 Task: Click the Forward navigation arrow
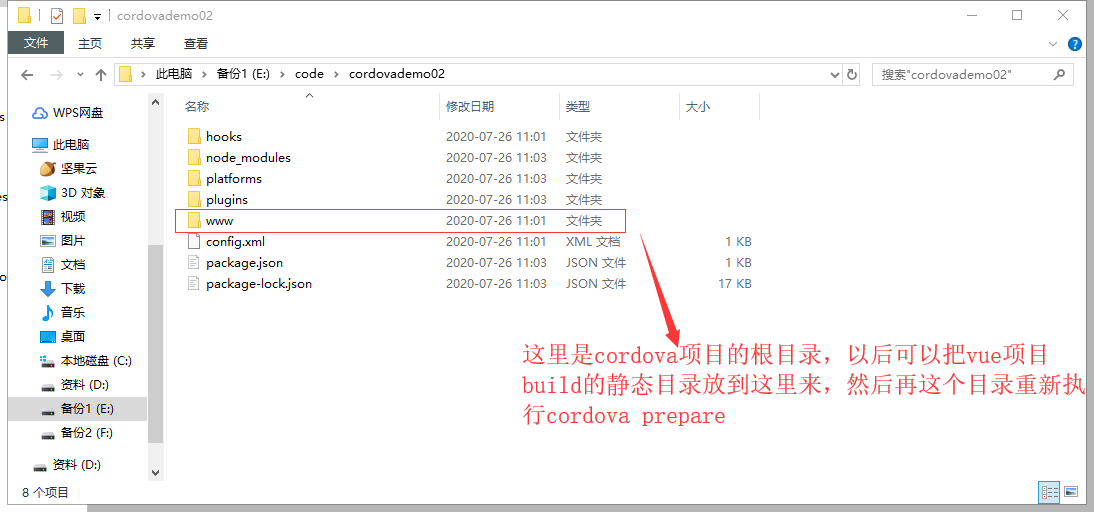(57, 75)
